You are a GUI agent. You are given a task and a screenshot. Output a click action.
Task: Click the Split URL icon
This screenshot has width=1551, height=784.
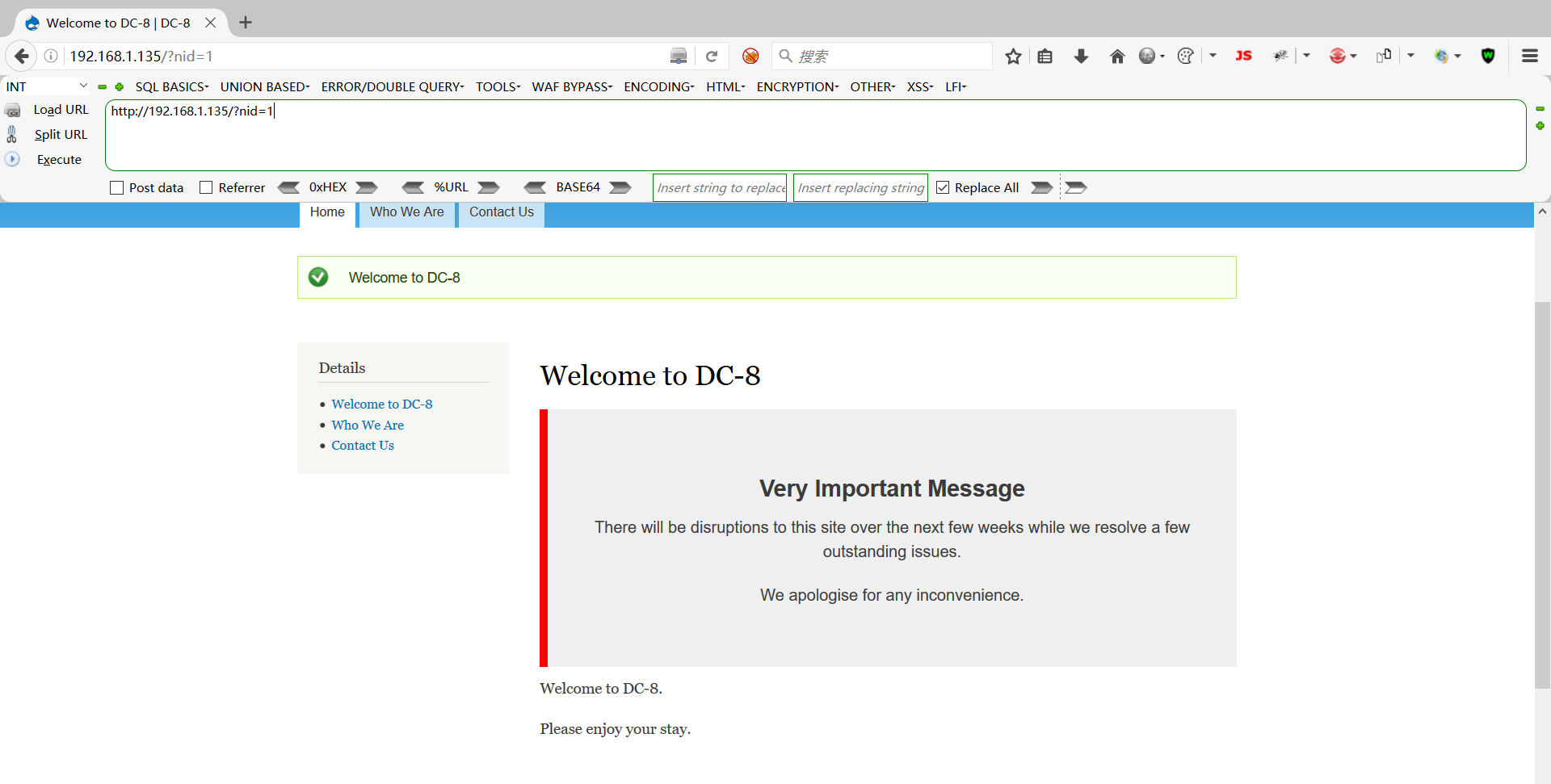12,134
